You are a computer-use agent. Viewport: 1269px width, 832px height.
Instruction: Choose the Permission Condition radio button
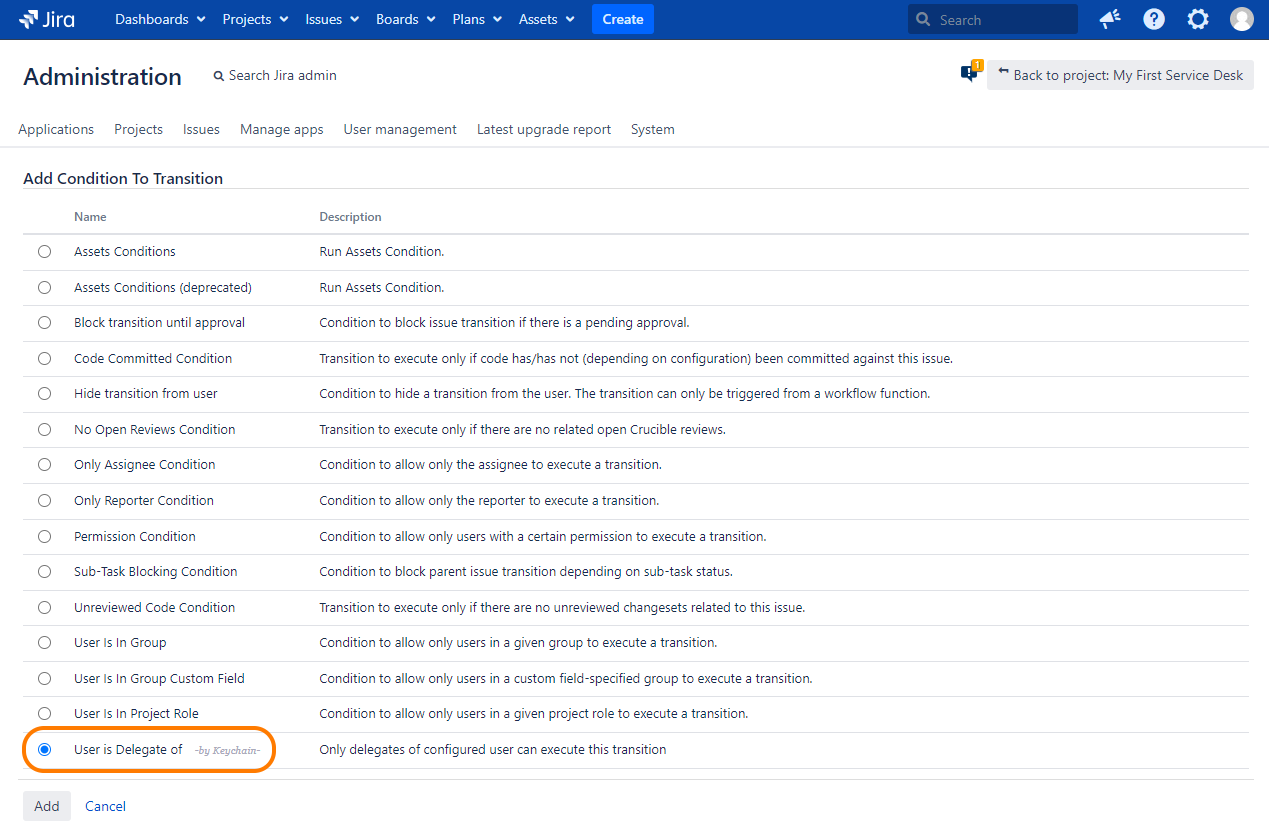[x=44, y=536]
